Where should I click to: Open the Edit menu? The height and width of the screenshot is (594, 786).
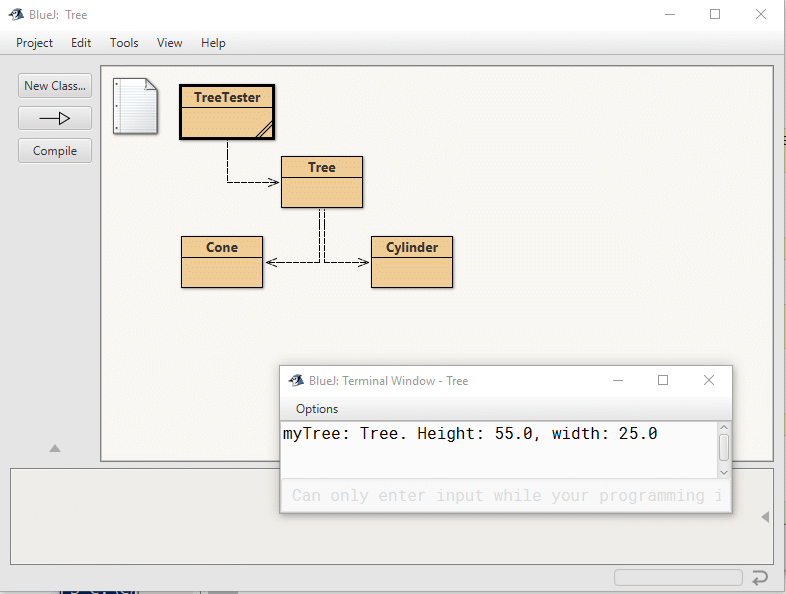[81, 43]
